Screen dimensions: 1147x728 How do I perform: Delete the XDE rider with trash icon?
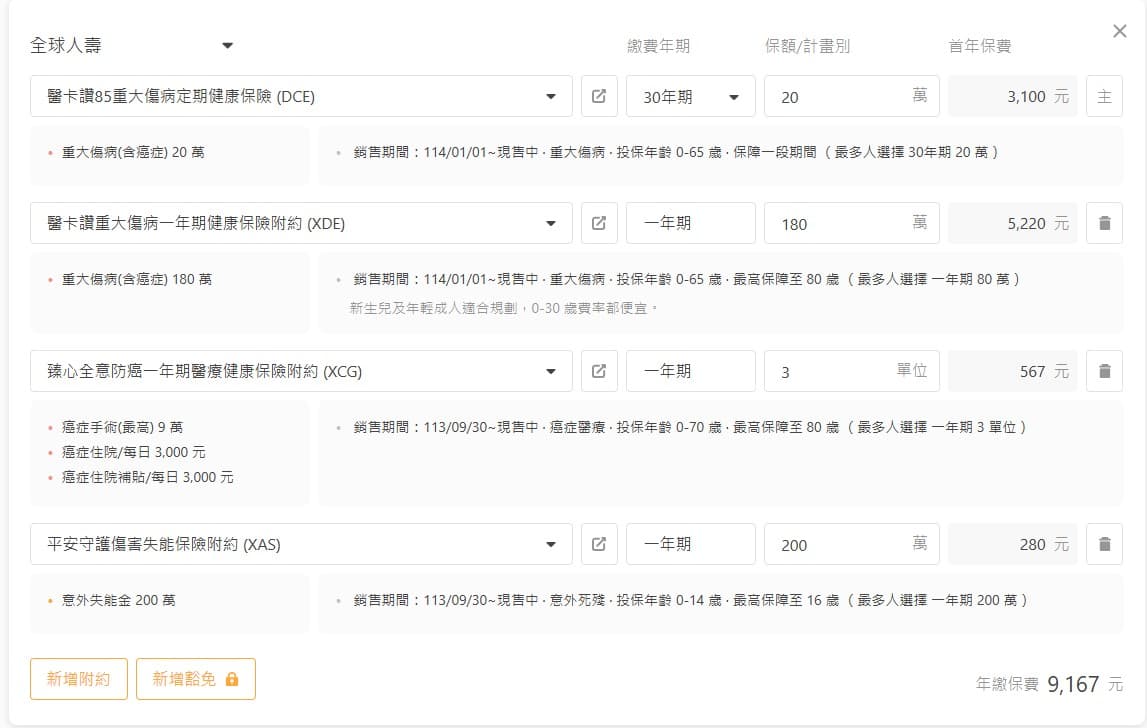click(1104, 223)
